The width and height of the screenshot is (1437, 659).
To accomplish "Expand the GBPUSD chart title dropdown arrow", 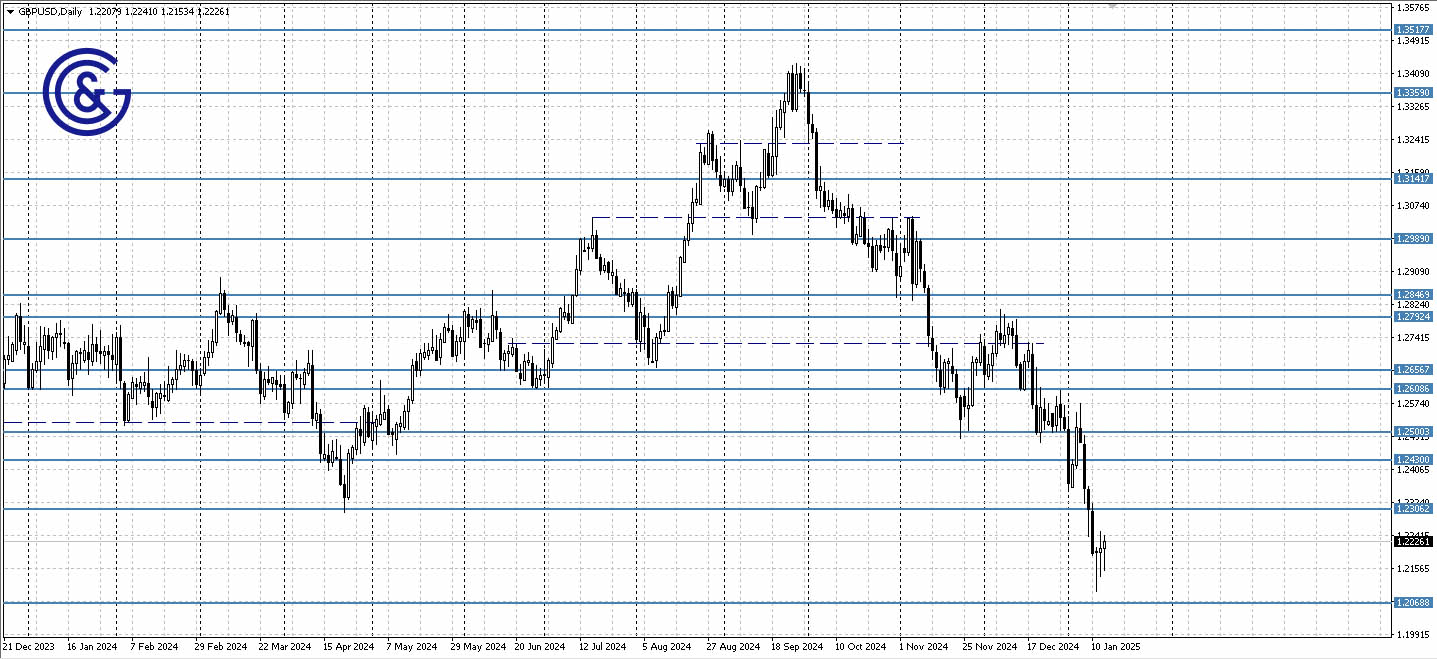I will pyautogui.click(x=10, y=11).
